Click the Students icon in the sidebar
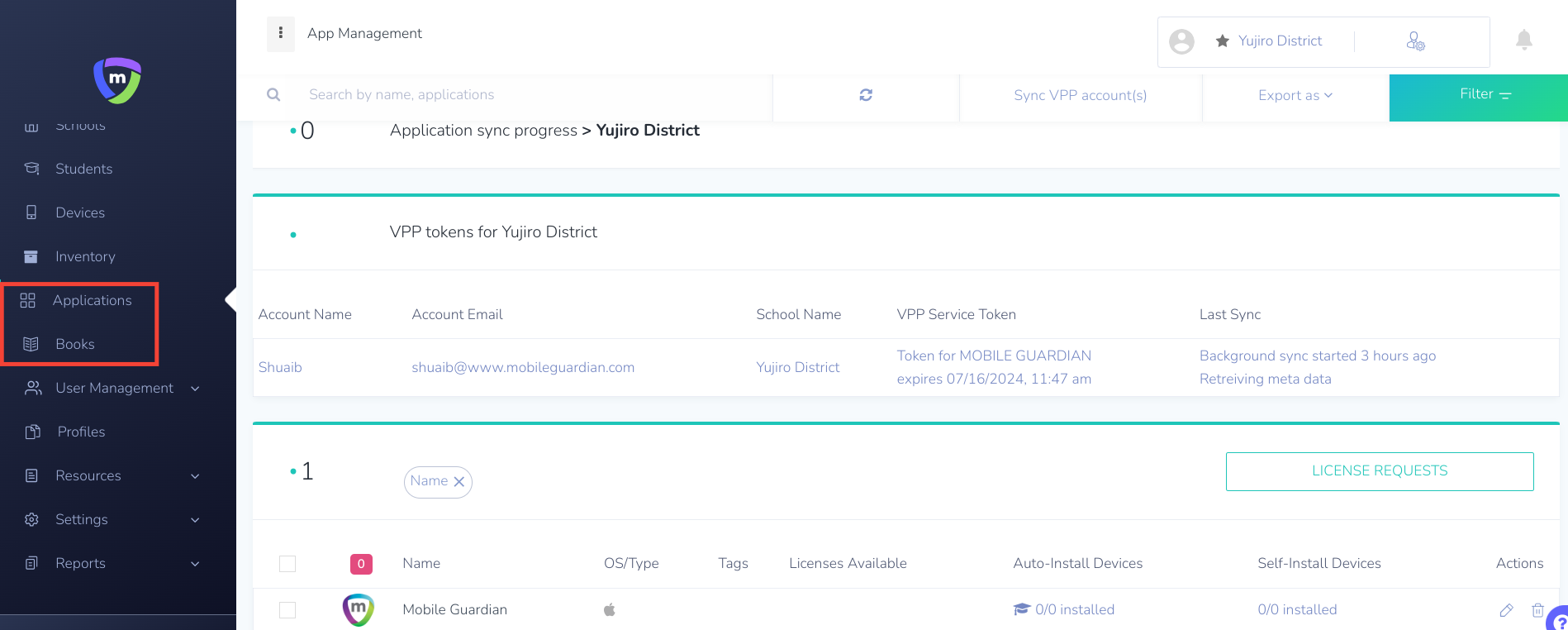The image size is (1568, 630). pyautogui.click(x=31, y=169)
